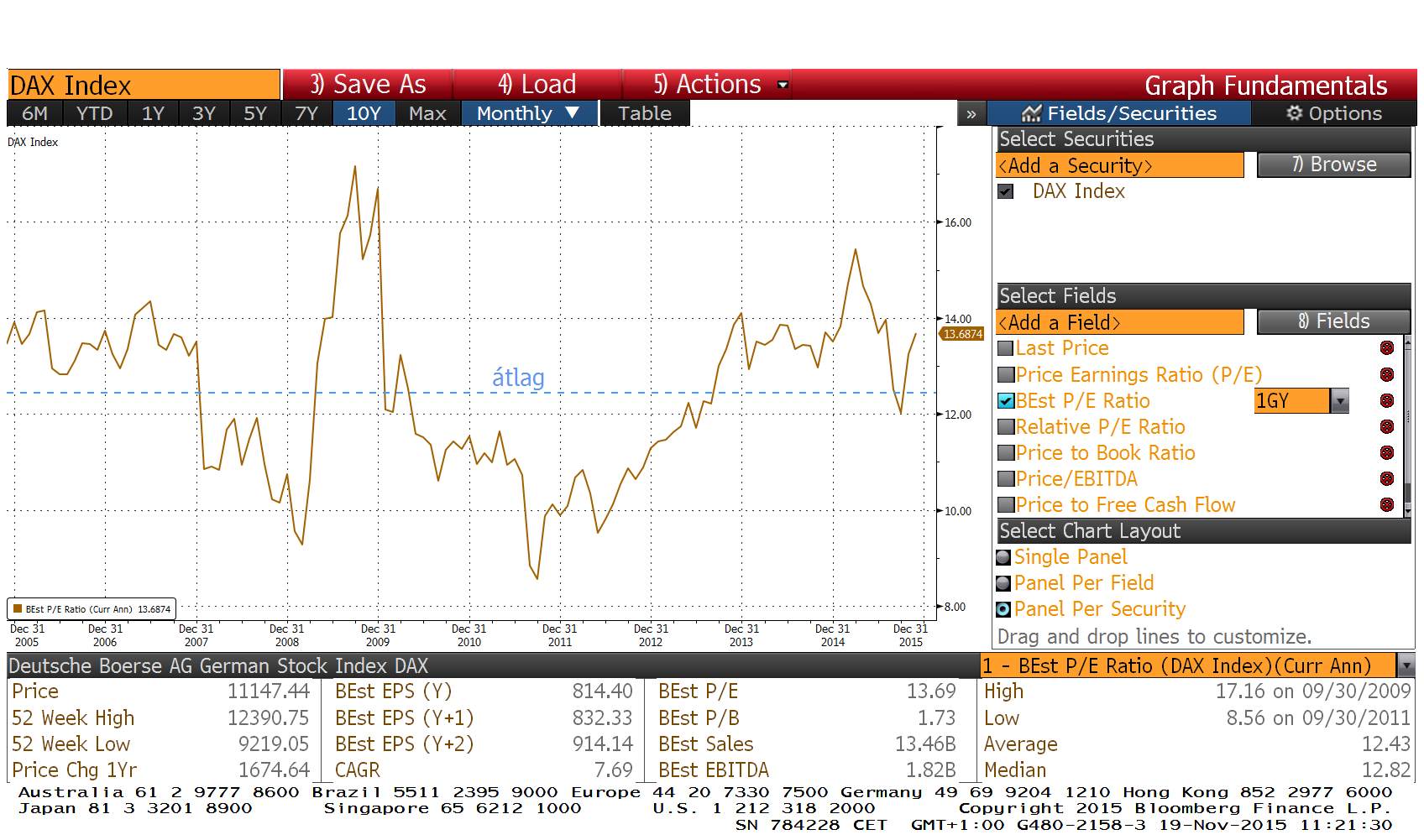Click the Average 12.43 row
The image size is (1424, 840).
pos(1197,744)
